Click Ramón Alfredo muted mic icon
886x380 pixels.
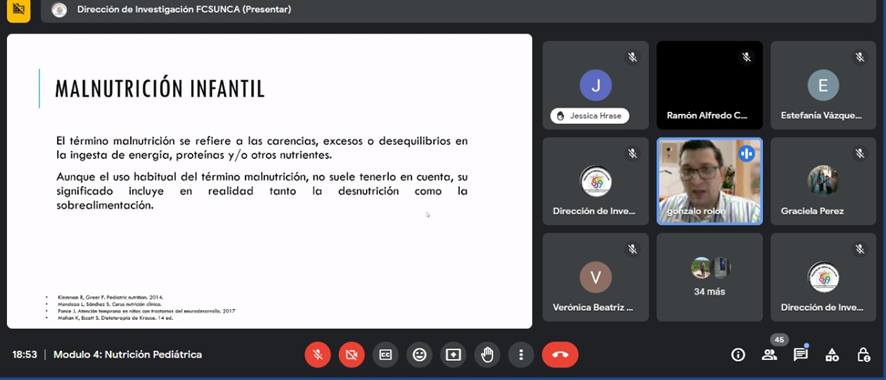coord(746,57)
